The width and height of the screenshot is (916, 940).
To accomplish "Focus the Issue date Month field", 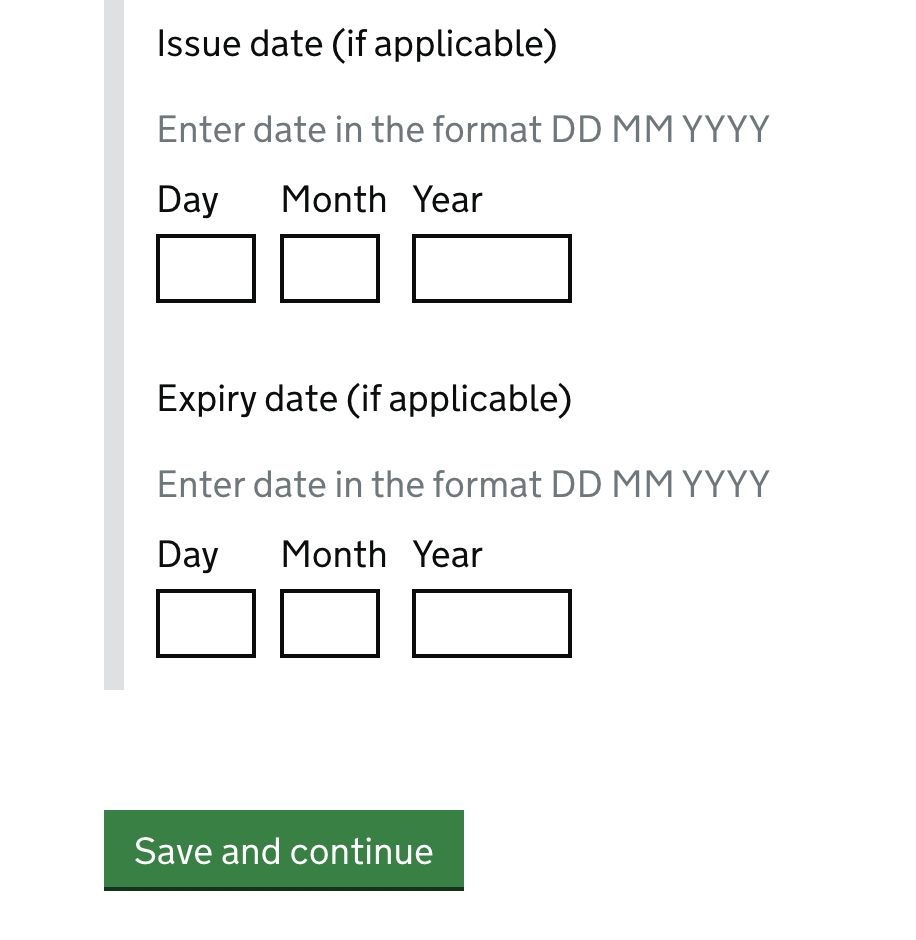I will (330, 269).
